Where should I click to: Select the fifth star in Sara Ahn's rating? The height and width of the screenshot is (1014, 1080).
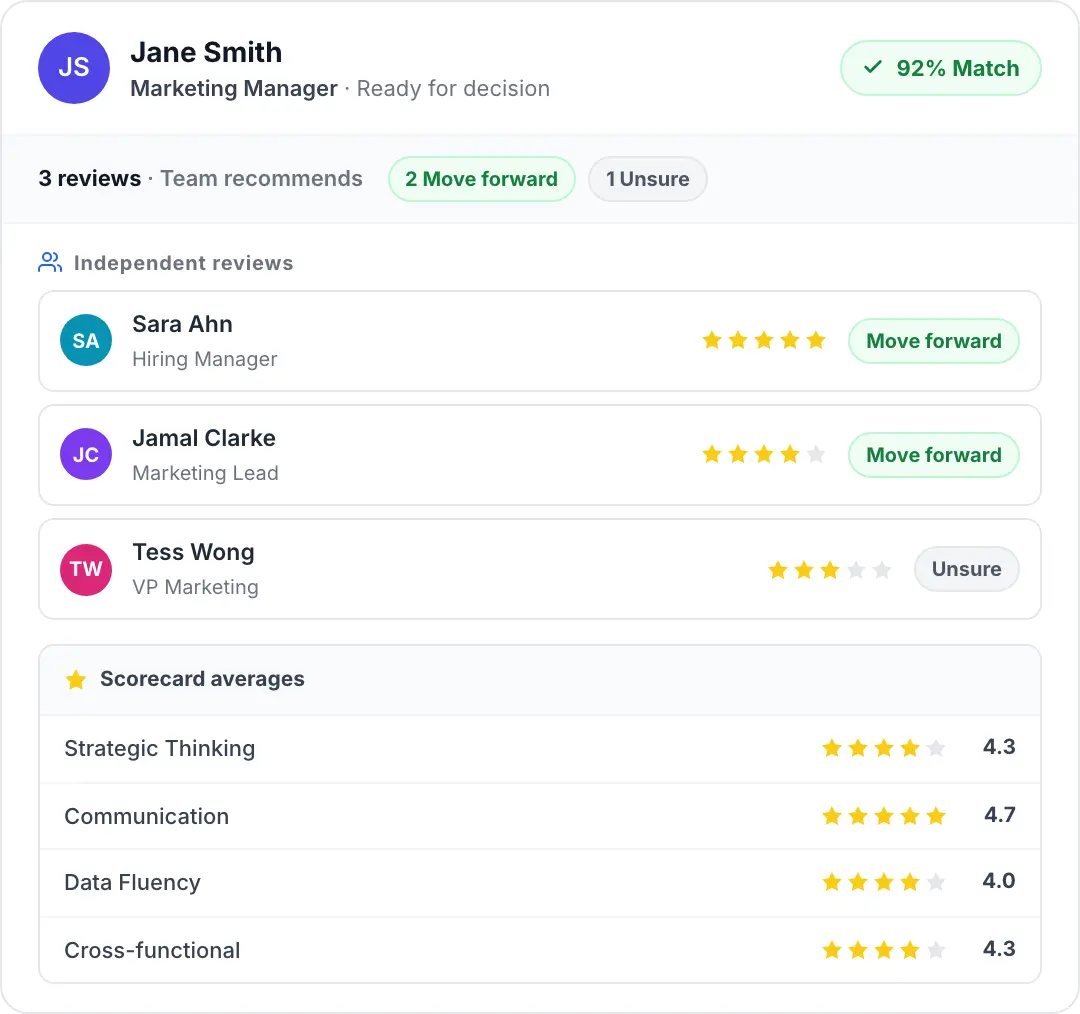[818, 340]
